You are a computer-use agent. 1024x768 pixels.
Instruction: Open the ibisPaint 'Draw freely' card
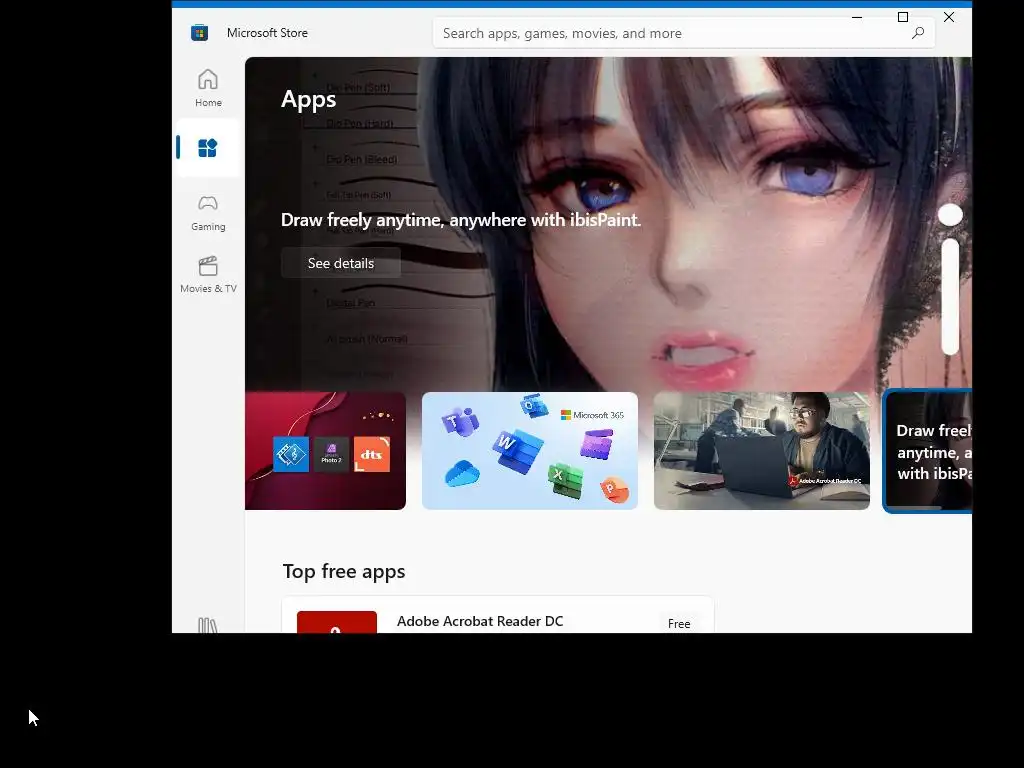(928, 451)
